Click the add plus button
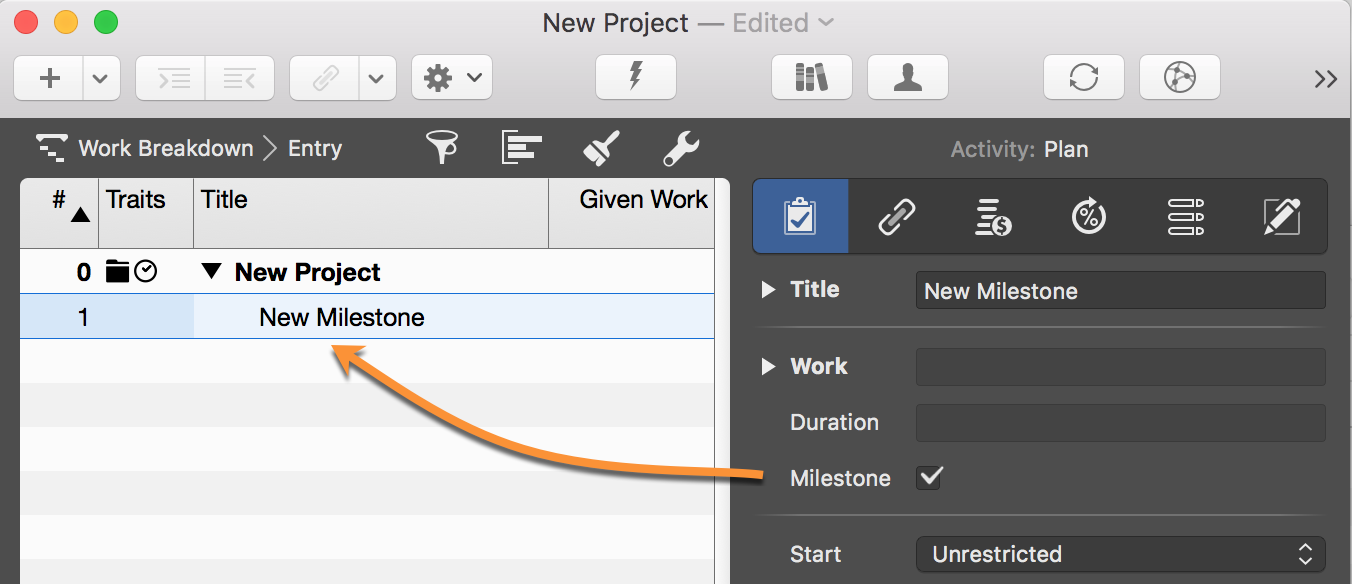 49,78
